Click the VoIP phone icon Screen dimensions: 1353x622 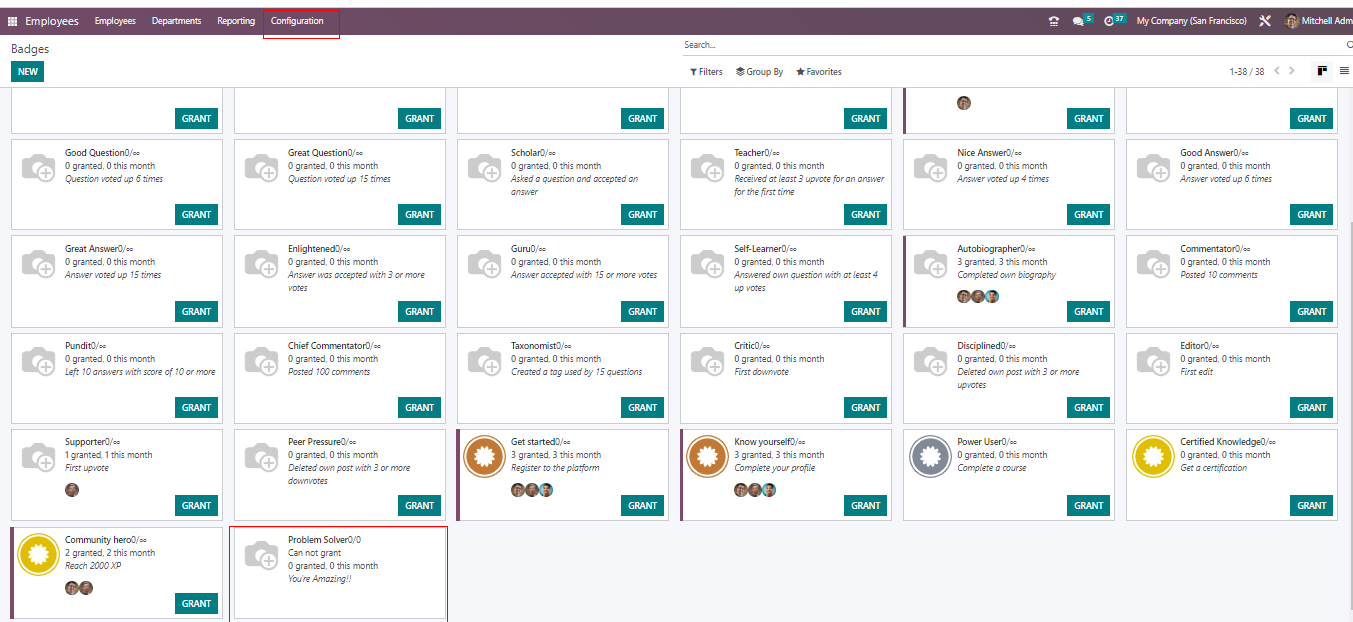1053,21
